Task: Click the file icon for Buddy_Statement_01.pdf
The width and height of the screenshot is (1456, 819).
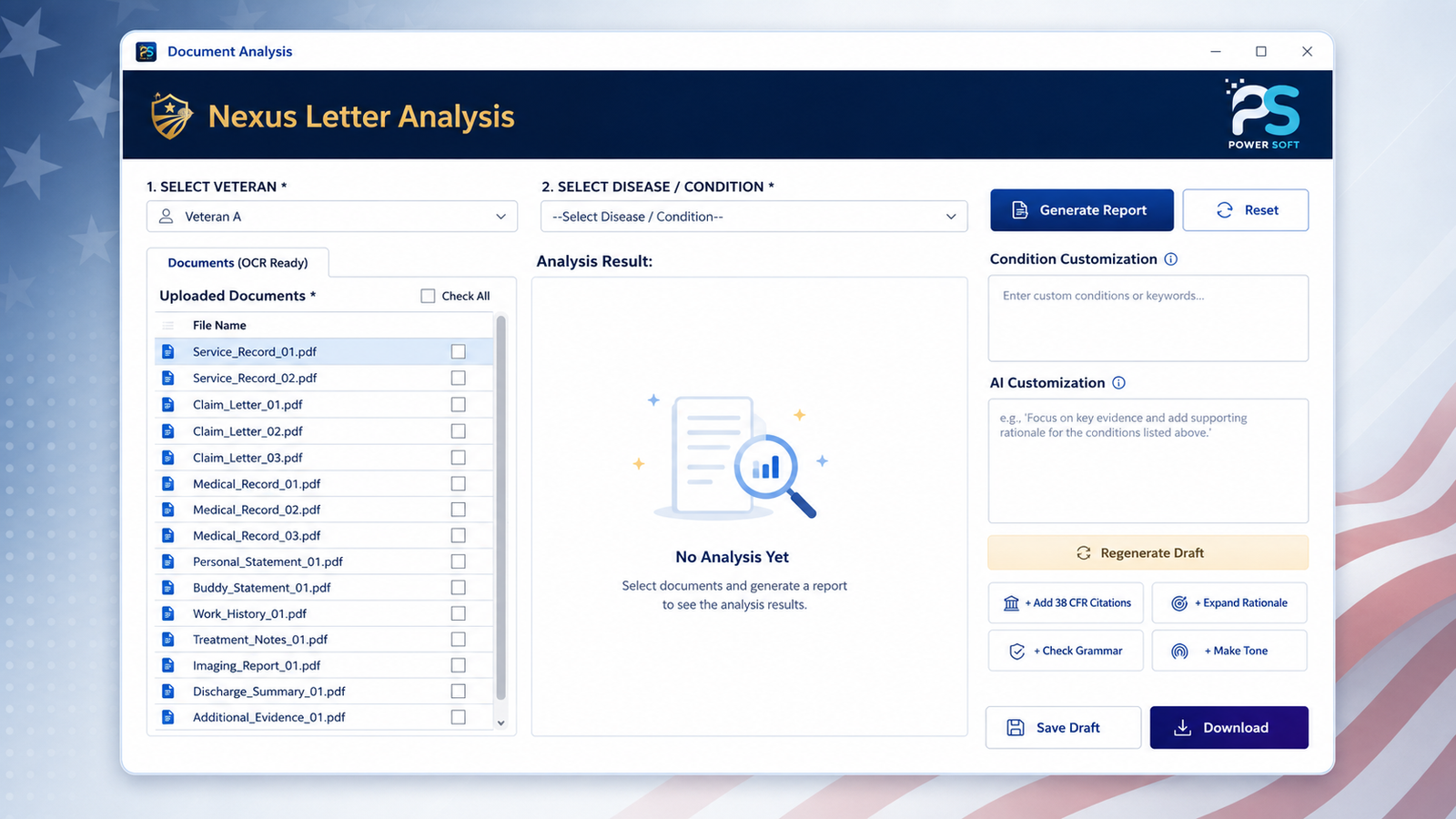Action: (168, 587)
